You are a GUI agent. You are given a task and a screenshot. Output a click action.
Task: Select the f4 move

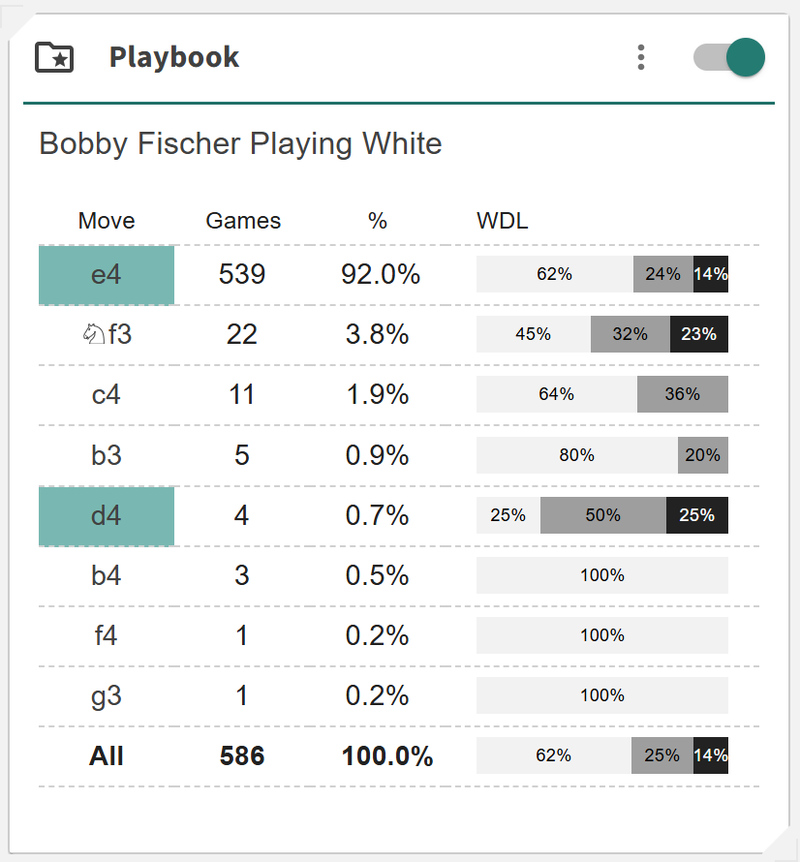106,636
